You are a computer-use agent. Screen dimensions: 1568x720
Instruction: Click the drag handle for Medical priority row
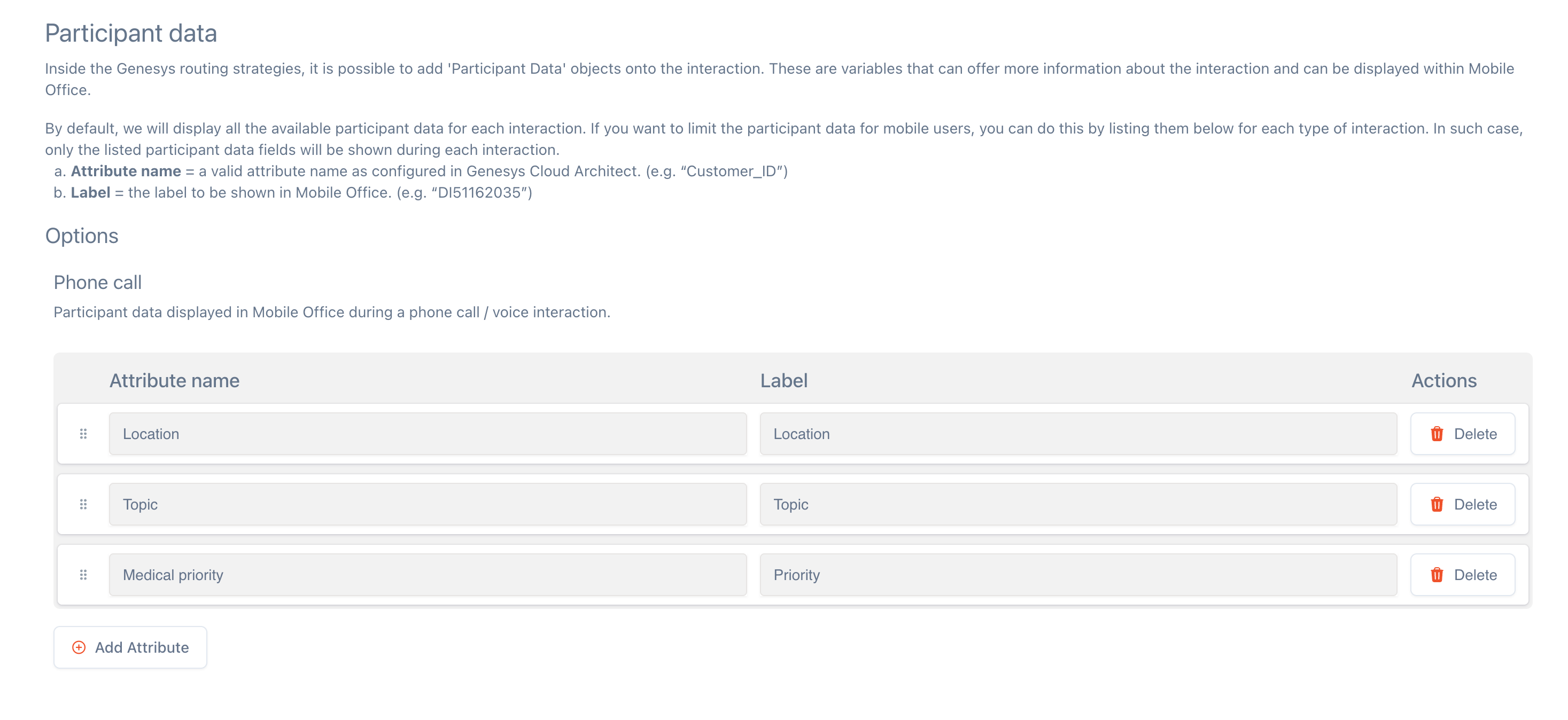click(x=83, y=575)
